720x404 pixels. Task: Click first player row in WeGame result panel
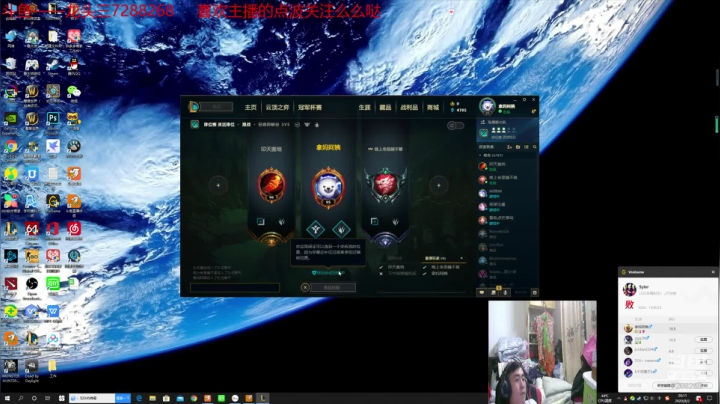pos(668,328)
